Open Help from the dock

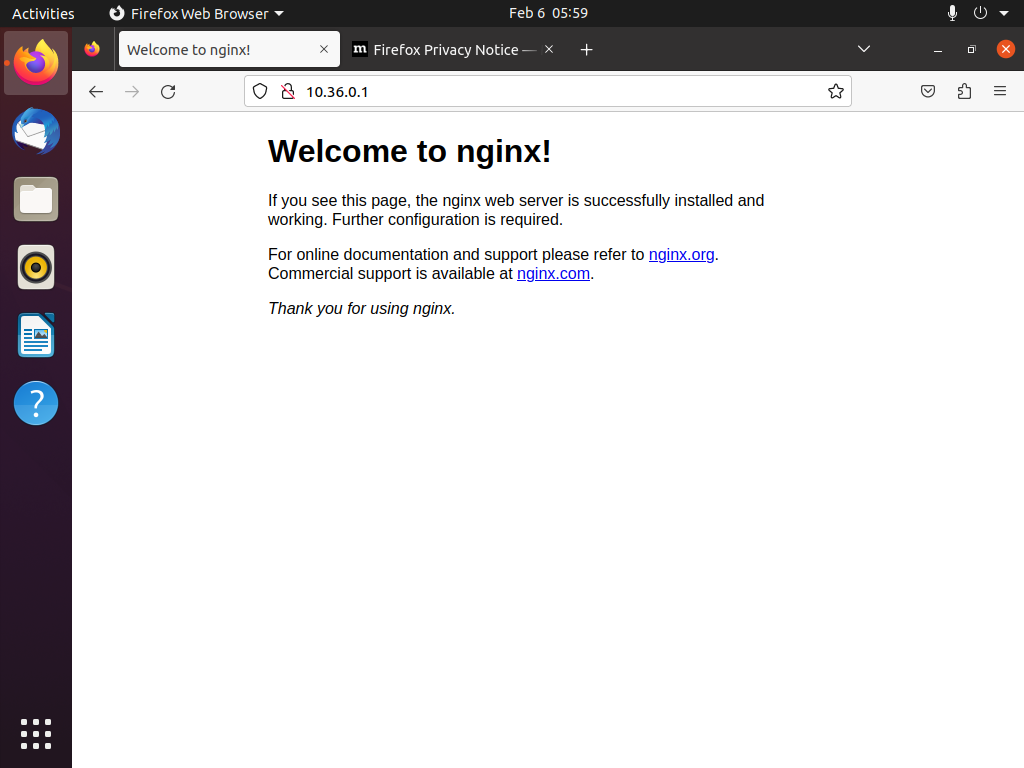tap(36, 403)
